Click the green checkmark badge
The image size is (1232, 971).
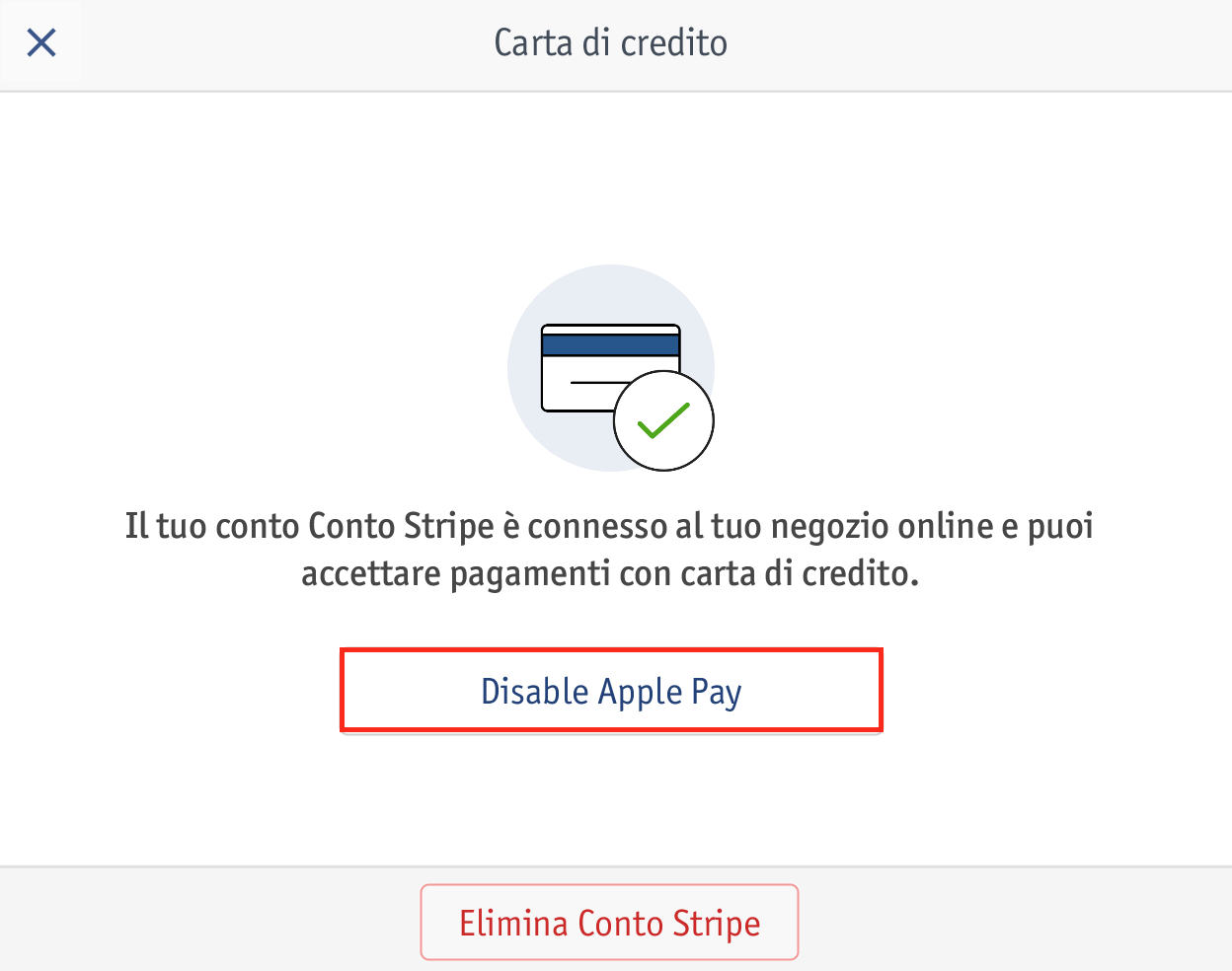click(663, 421)
